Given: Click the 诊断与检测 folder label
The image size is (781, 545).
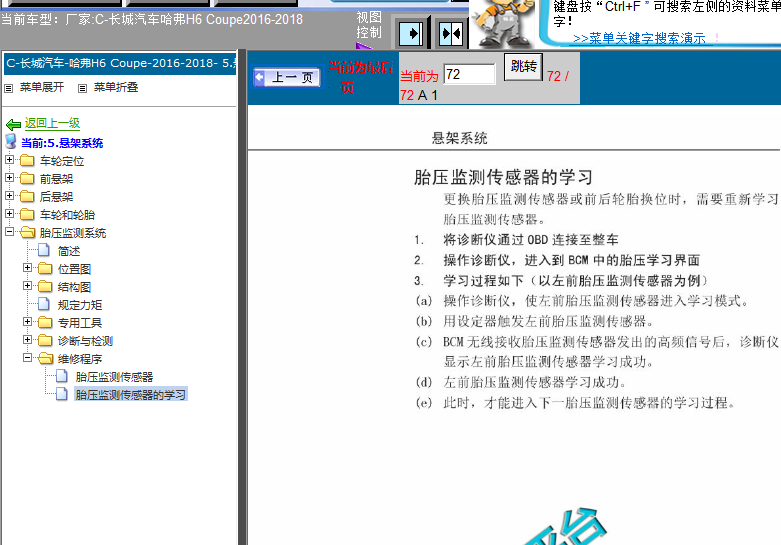Looking at the screenshot, I should coord(85,341).
